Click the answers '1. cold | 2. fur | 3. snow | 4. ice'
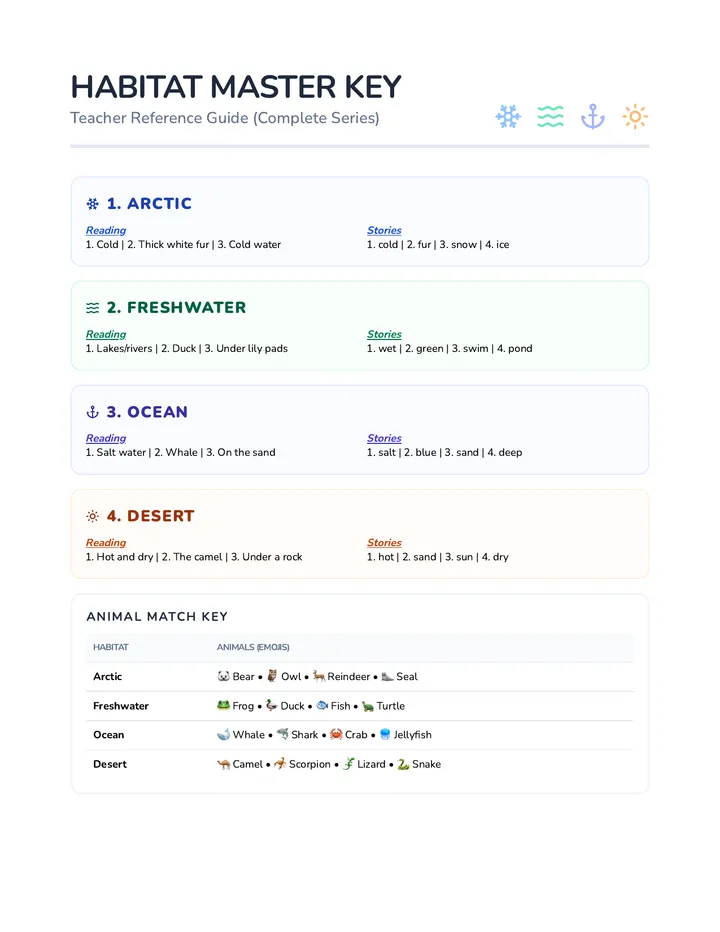 click(x=438, y=244)
